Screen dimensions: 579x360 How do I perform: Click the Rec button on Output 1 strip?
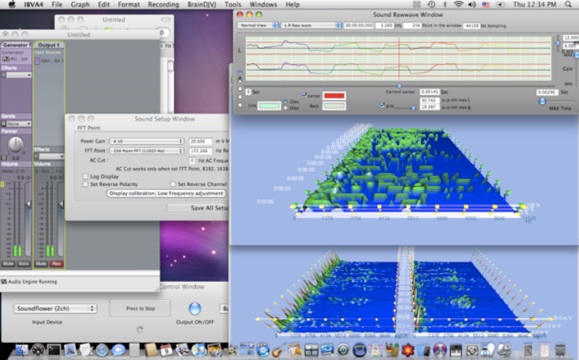(57, 264)
